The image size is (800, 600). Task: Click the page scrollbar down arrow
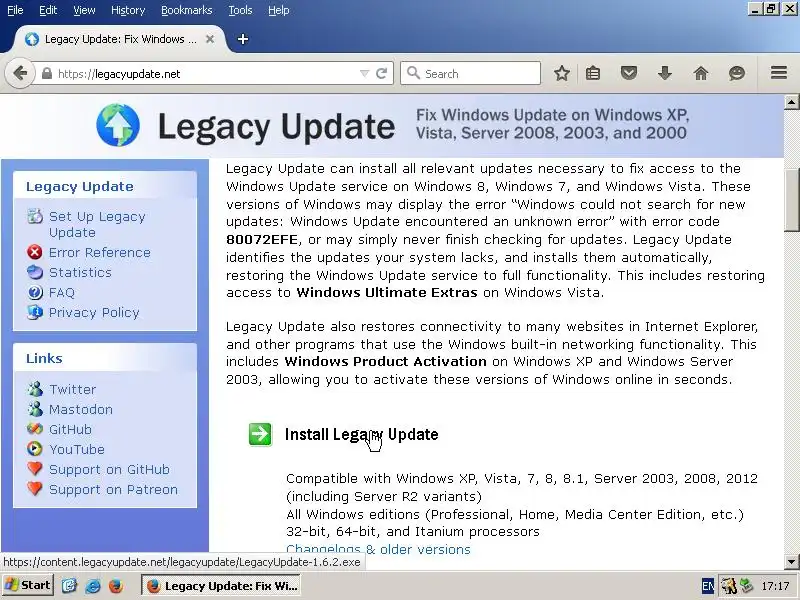[791, 562]
